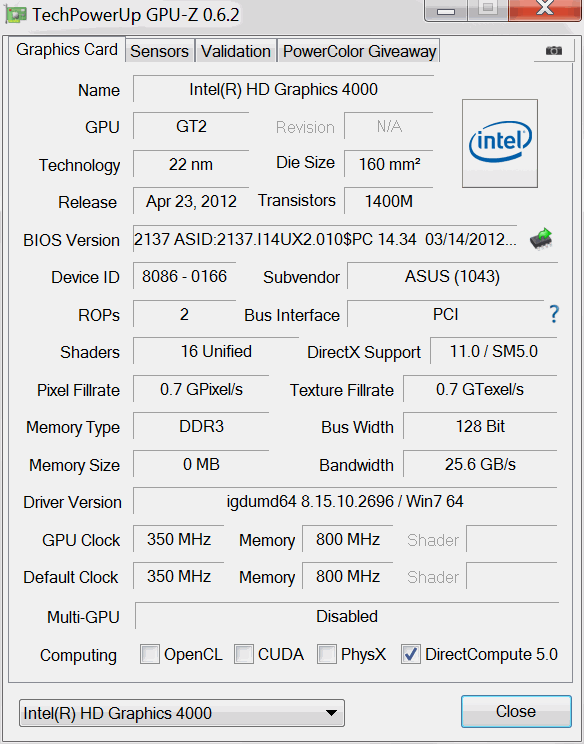Click the BIOS save chip icon

pyautogui.click(x=541, y=239)
